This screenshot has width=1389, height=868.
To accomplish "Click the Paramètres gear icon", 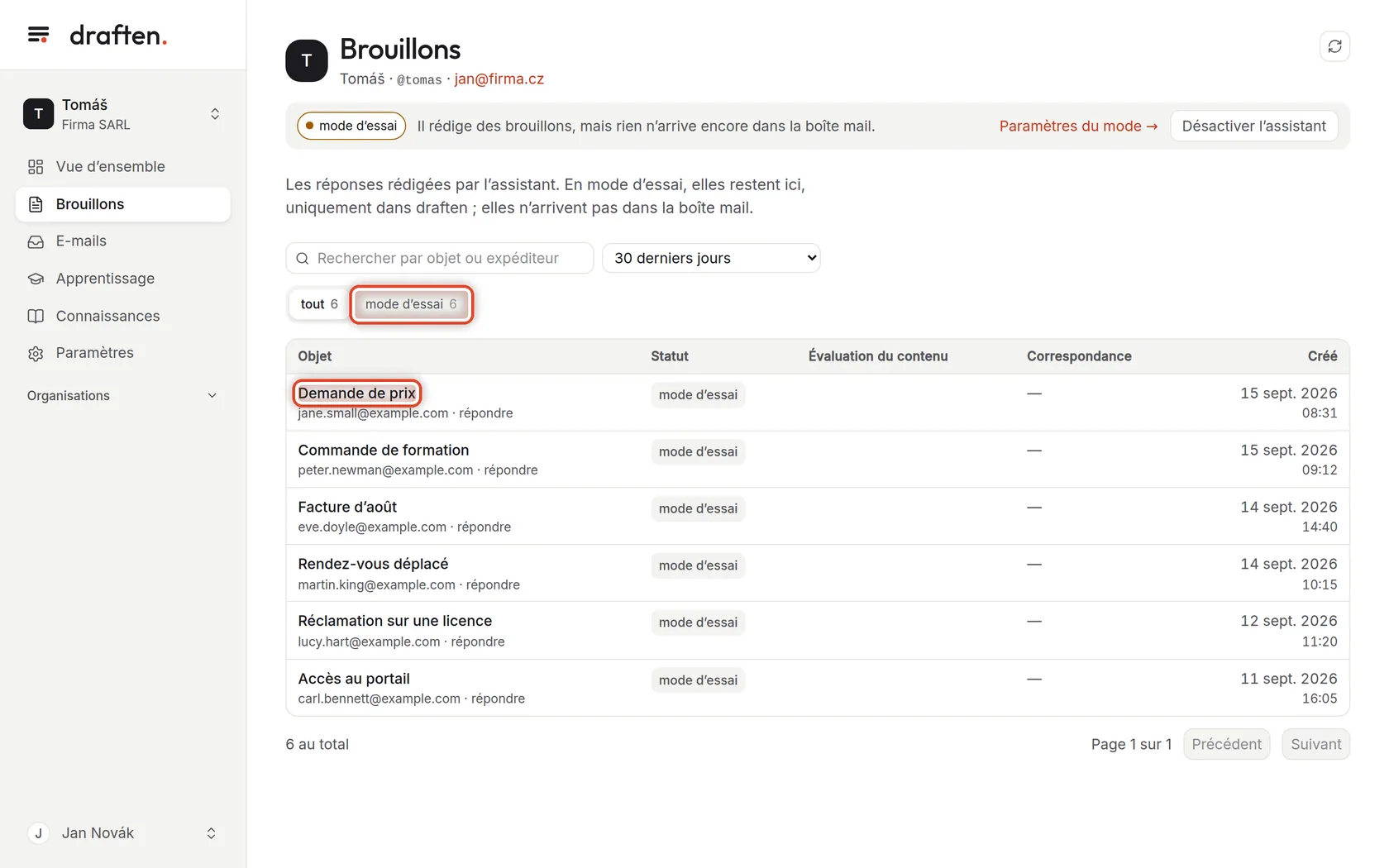I will [36, 353].
